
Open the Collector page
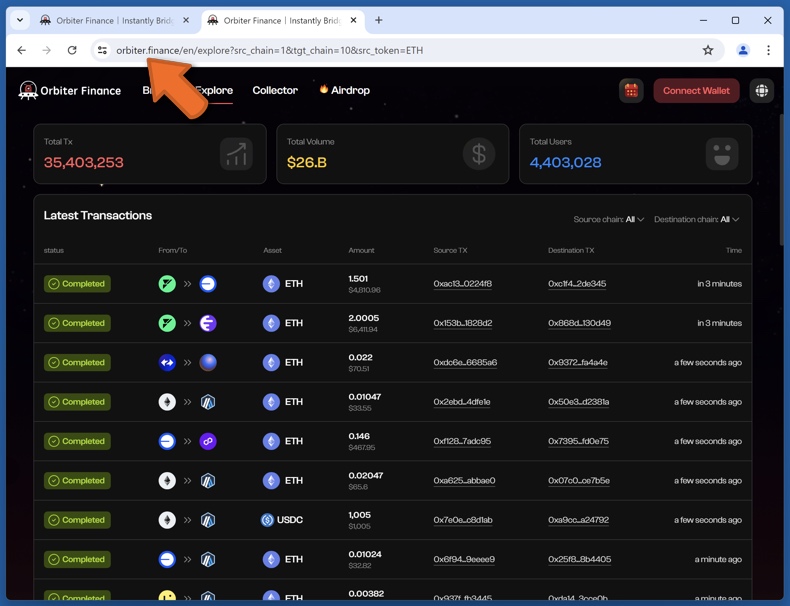(275, 91)
